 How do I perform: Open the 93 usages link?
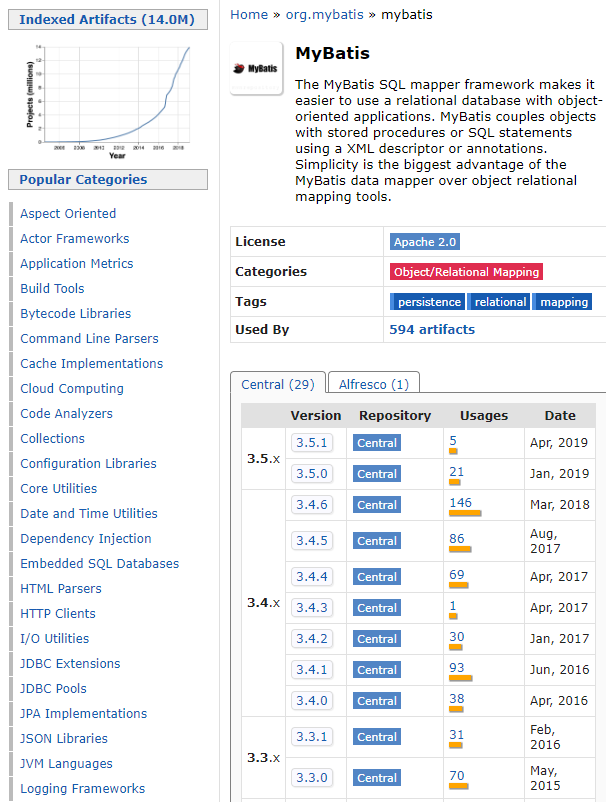pos(457,667)
